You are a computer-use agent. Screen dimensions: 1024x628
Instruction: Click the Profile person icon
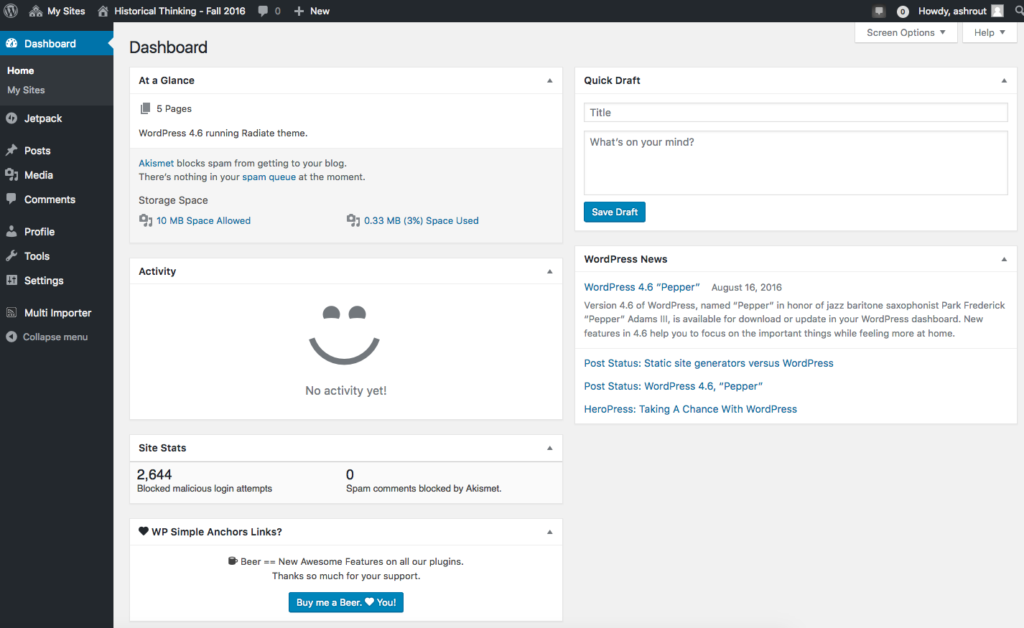12,231
